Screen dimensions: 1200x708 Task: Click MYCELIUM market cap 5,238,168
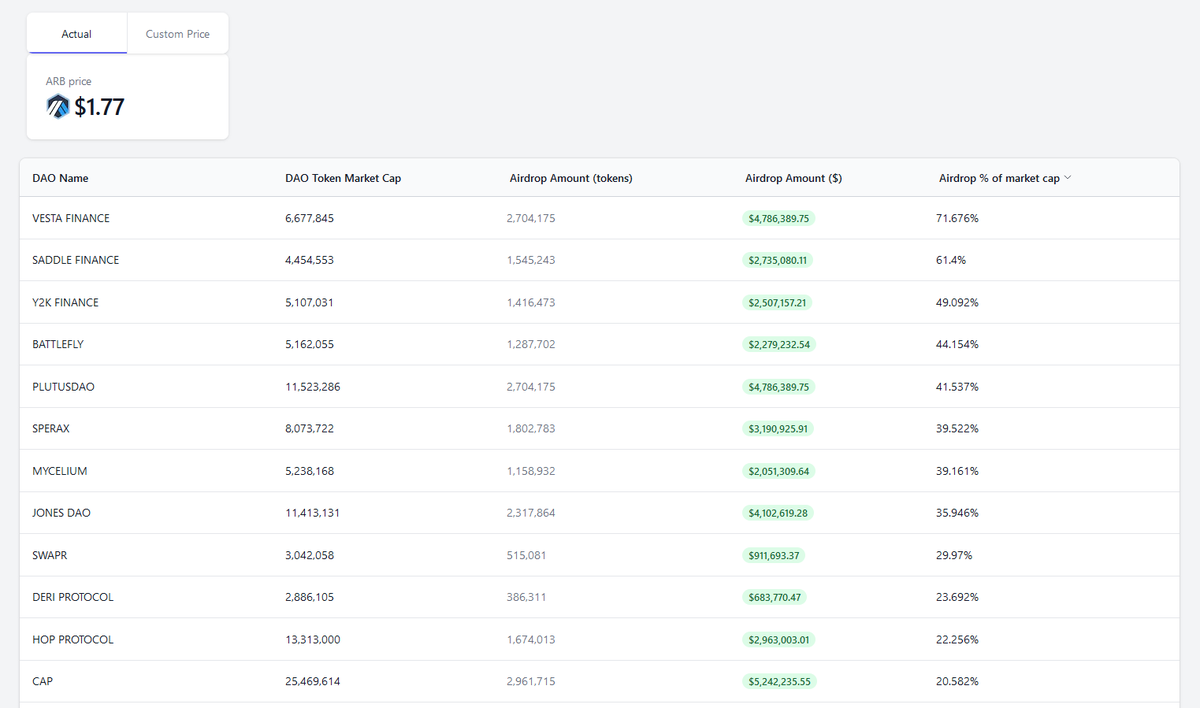[x=310, y=471]
